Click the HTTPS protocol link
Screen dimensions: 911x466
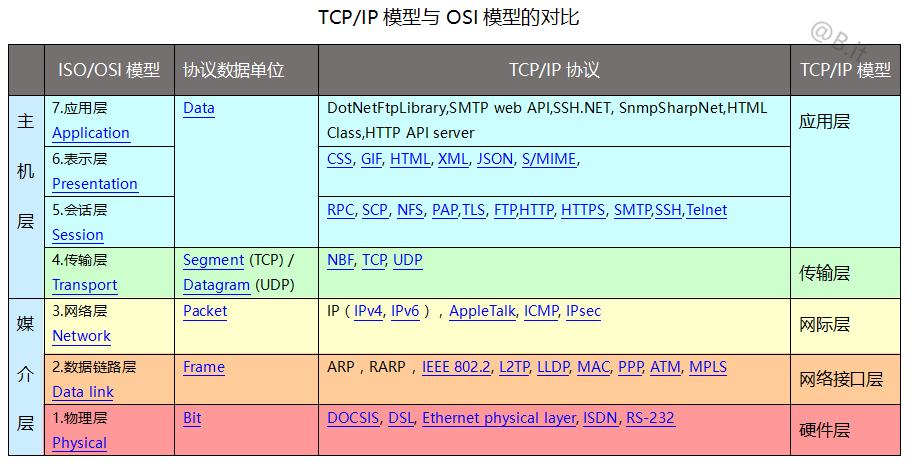coord(583,210)
